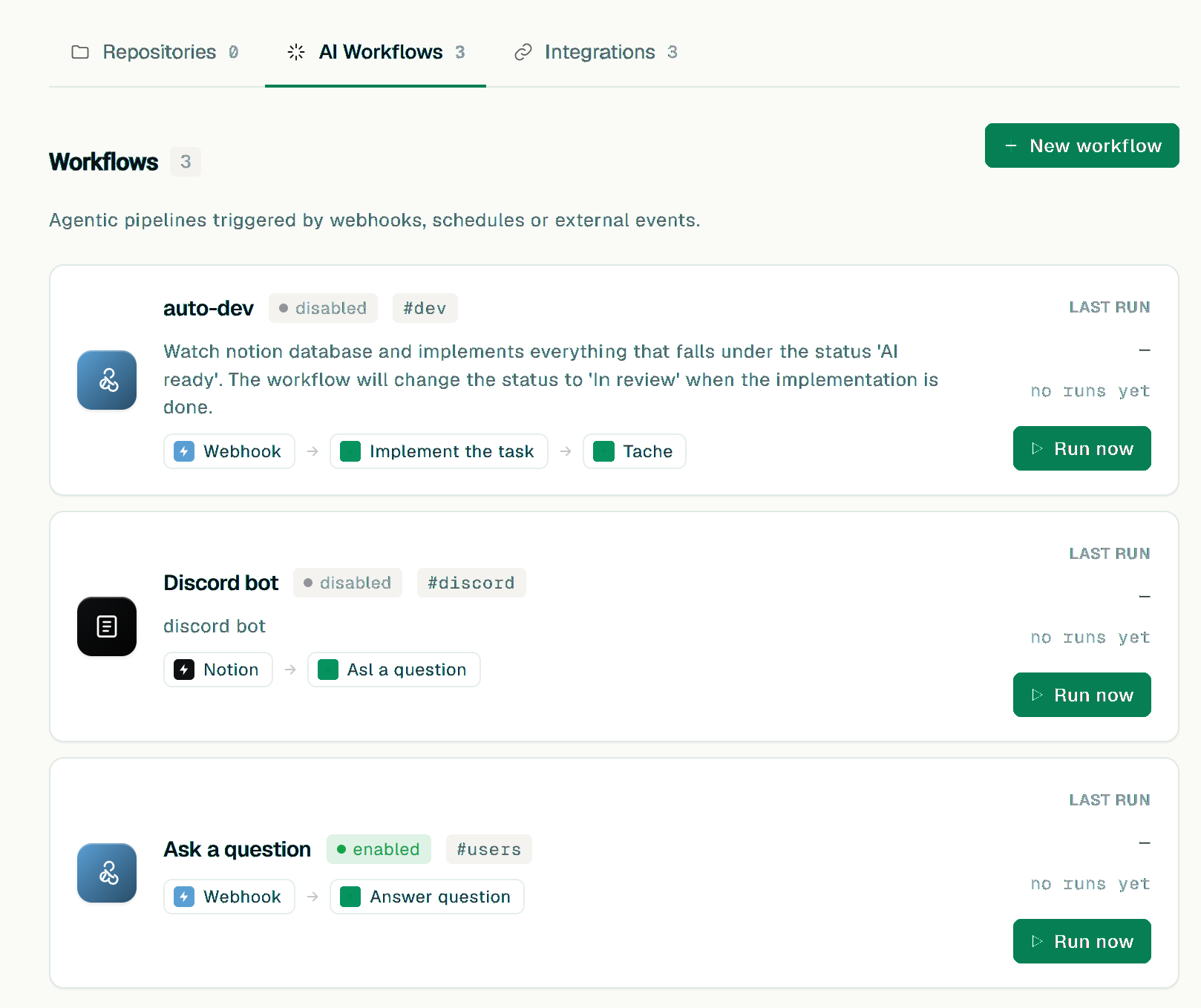1201x1008 pixels.
Task: Click 'no runs yet' in Ask a question card
Action: (1090, 884)
